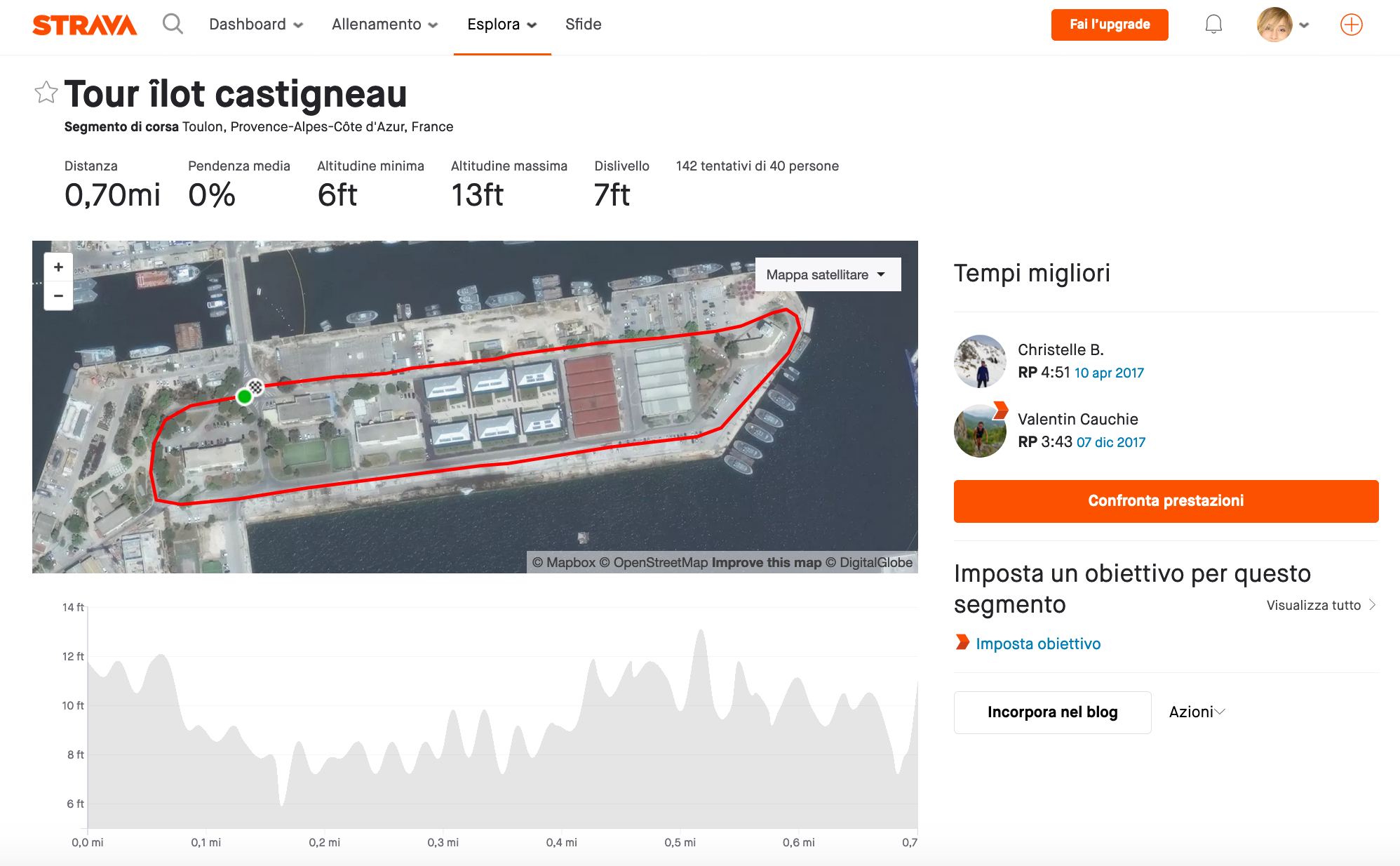1400x866 pixels.
Task: Click the Strava logo
Action: 84,25
